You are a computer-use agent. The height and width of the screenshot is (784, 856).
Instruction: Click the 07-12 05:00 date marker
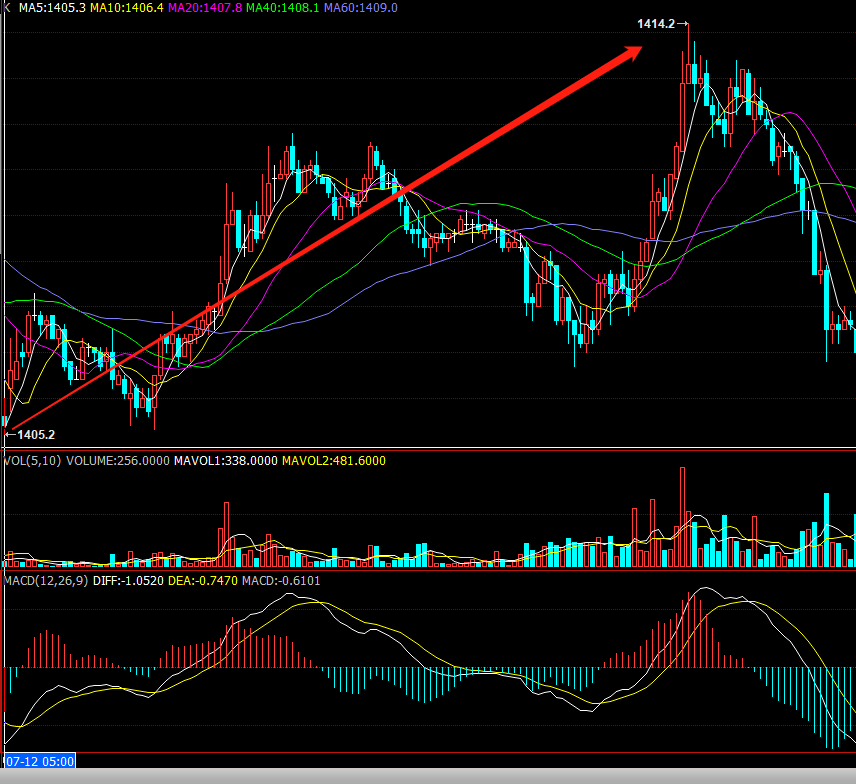click(x=39, y=761)
